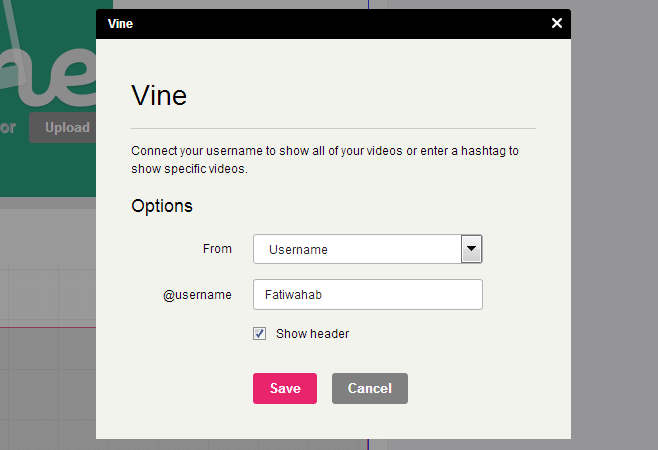The width and height of the screenshot is (658, 450).
Task: Click the Upload button behind the dialog
Action: pyautogui.click(x=63, y=127)
